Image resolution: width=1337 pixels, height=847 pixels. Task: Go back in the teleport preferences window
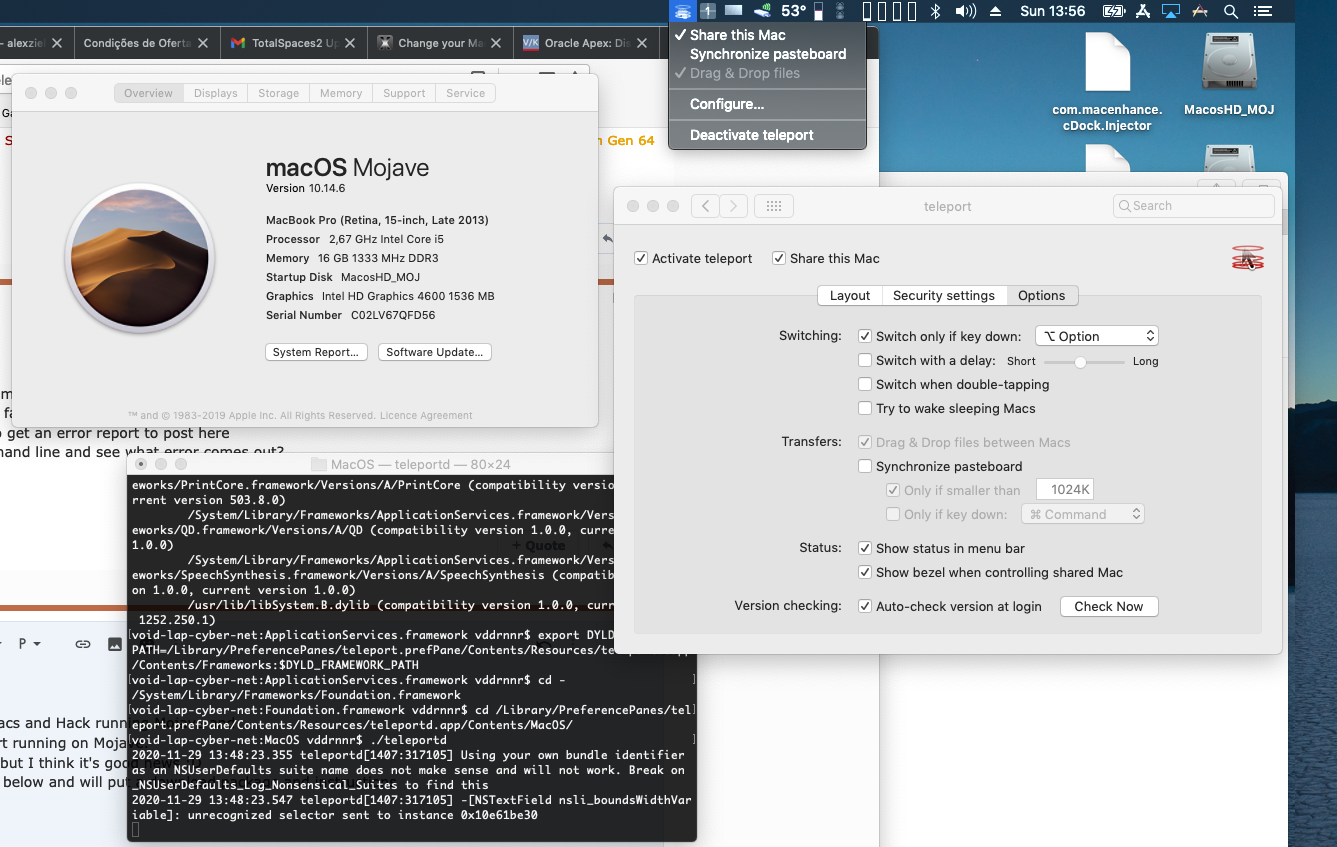(x=705, y=206)
